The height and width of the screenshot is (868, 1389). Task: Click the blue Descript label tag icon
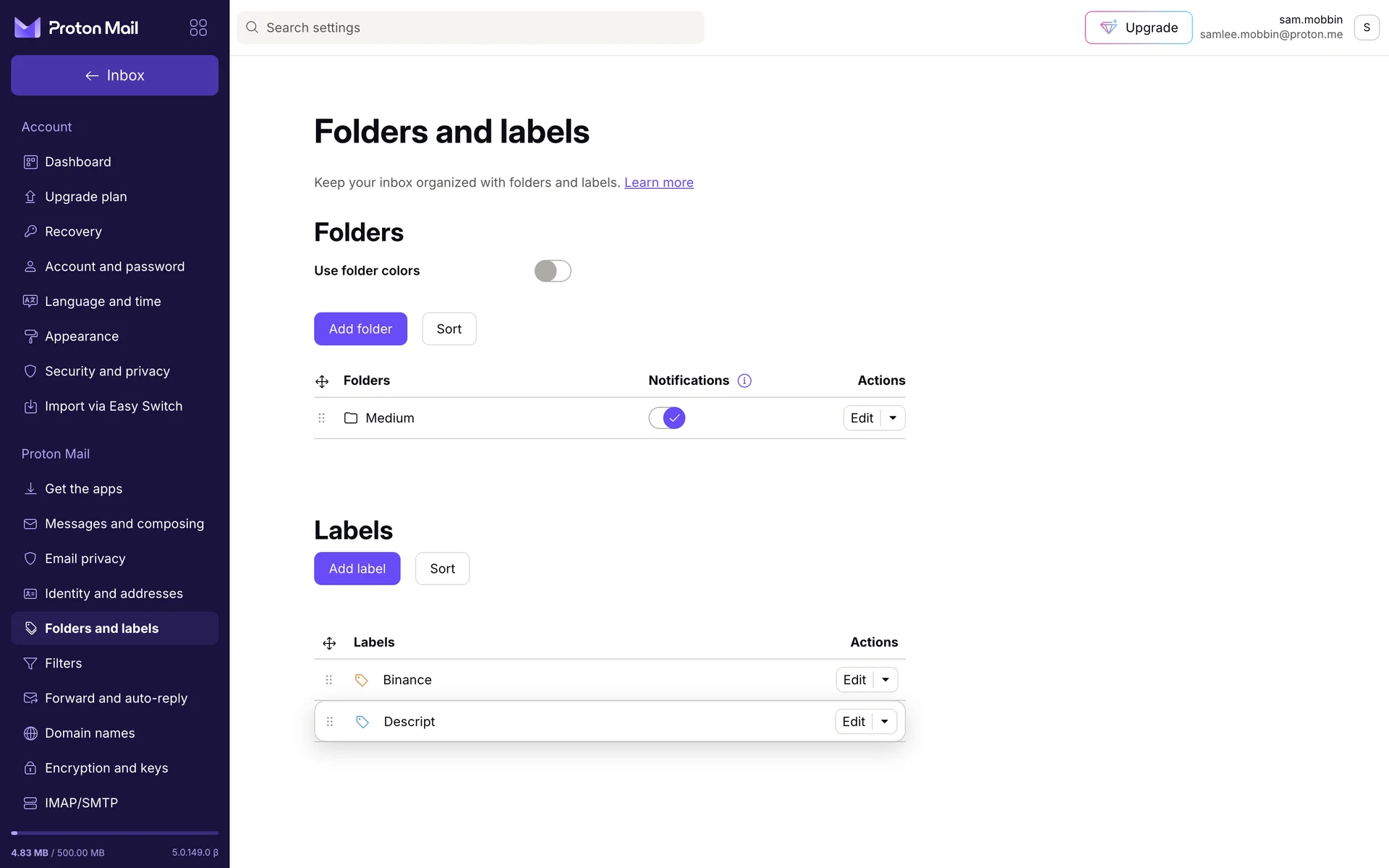(x=362, y=722)
